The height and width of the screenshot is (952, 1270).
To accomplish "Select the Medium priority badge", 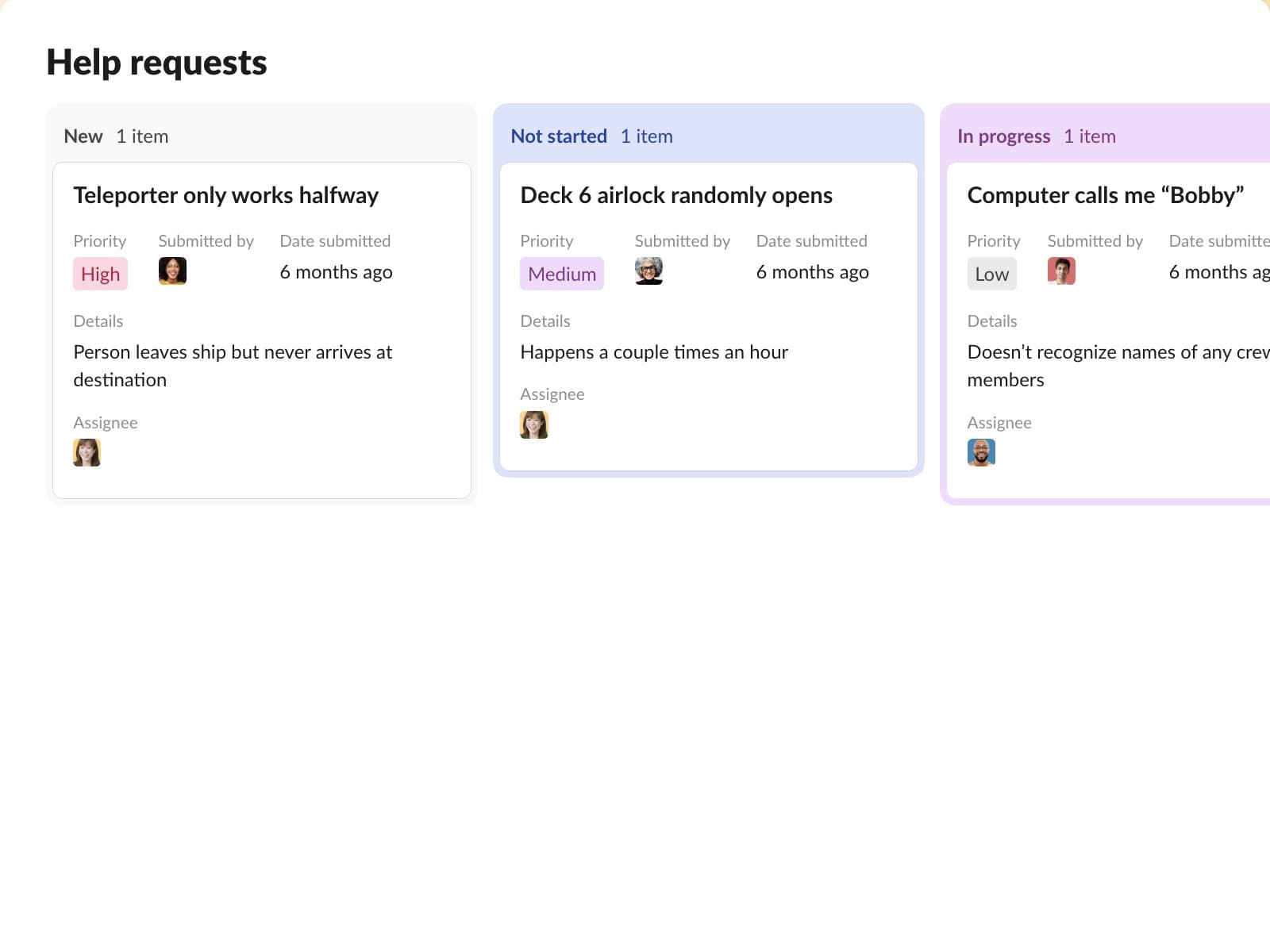I will (x=561, y=274).
